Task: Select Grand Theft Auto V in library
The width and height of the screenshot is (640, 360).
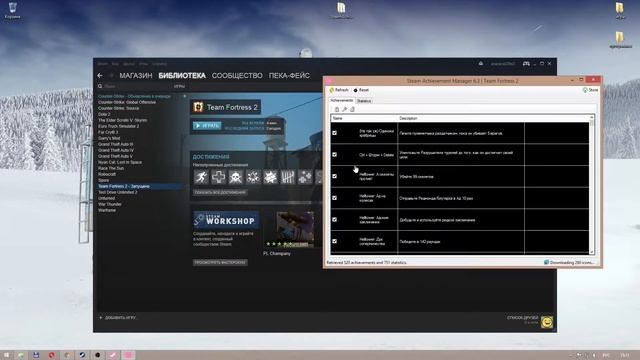Action: pos(115,156)
